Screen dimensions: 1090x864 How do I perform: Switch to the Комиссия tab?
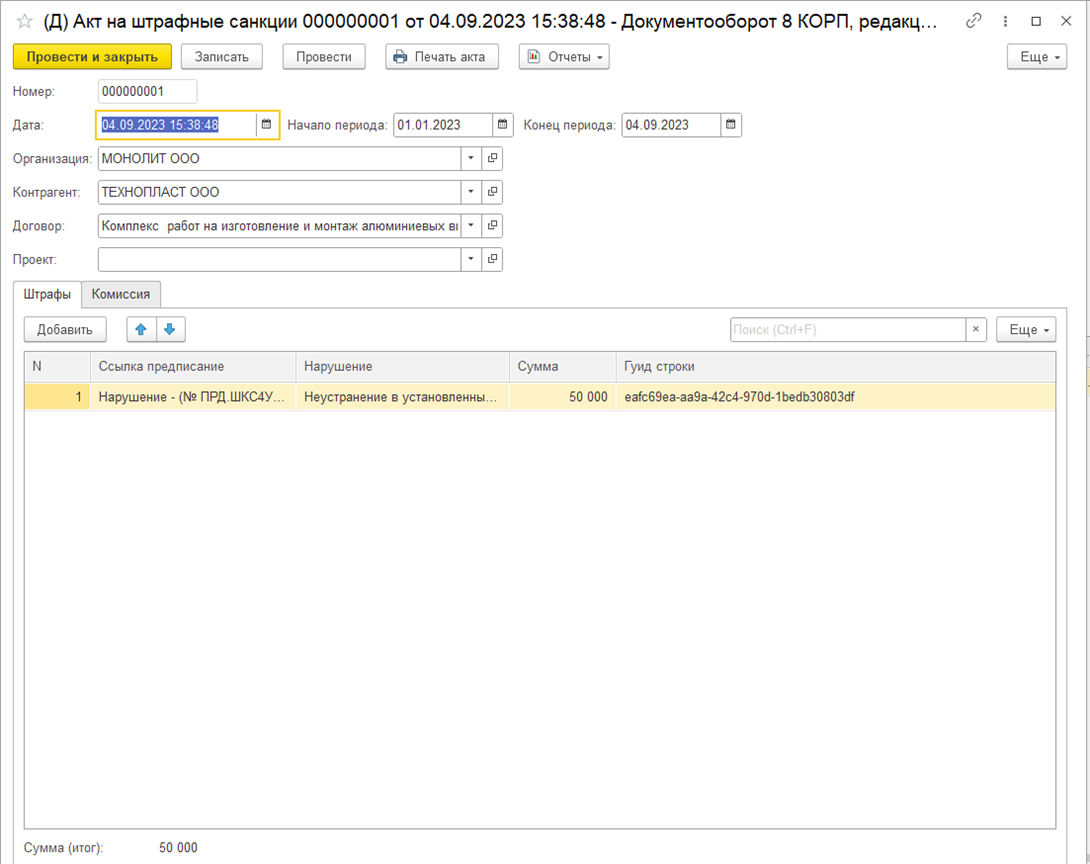pos(121,295)
